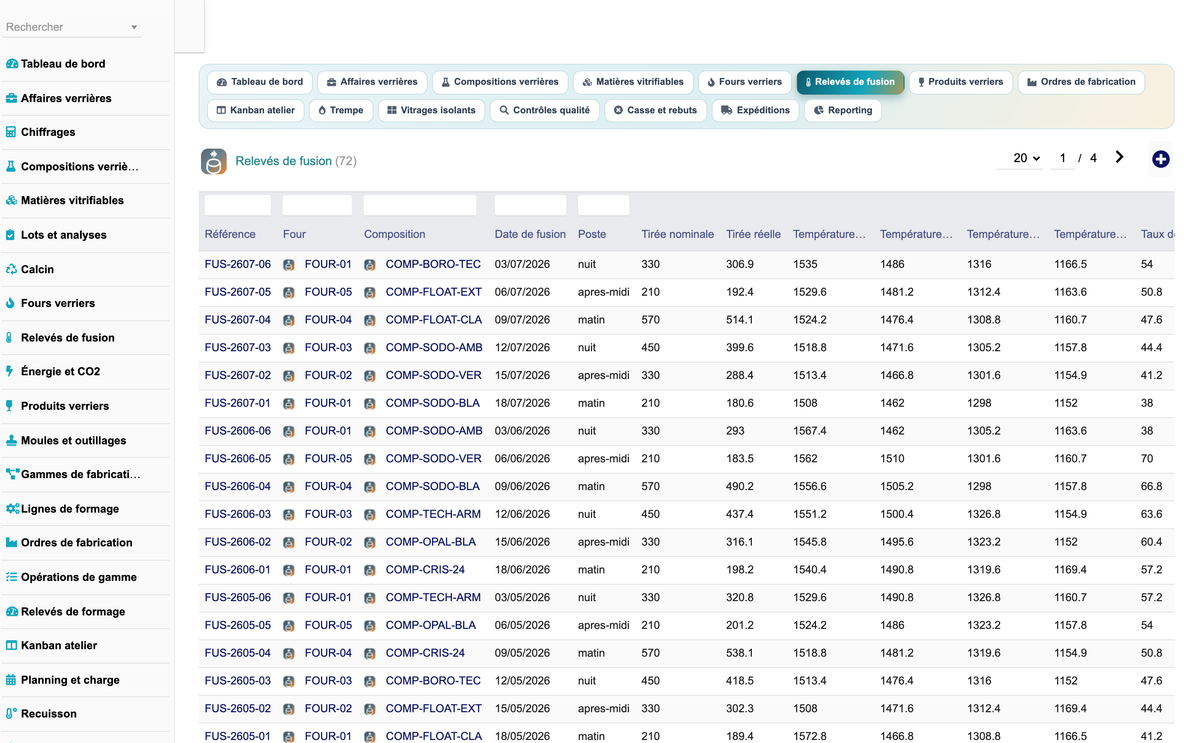Open the Matières vitrifiables tab
The width and height of the screenshot is (1200, 743).
tap(633, 82)
